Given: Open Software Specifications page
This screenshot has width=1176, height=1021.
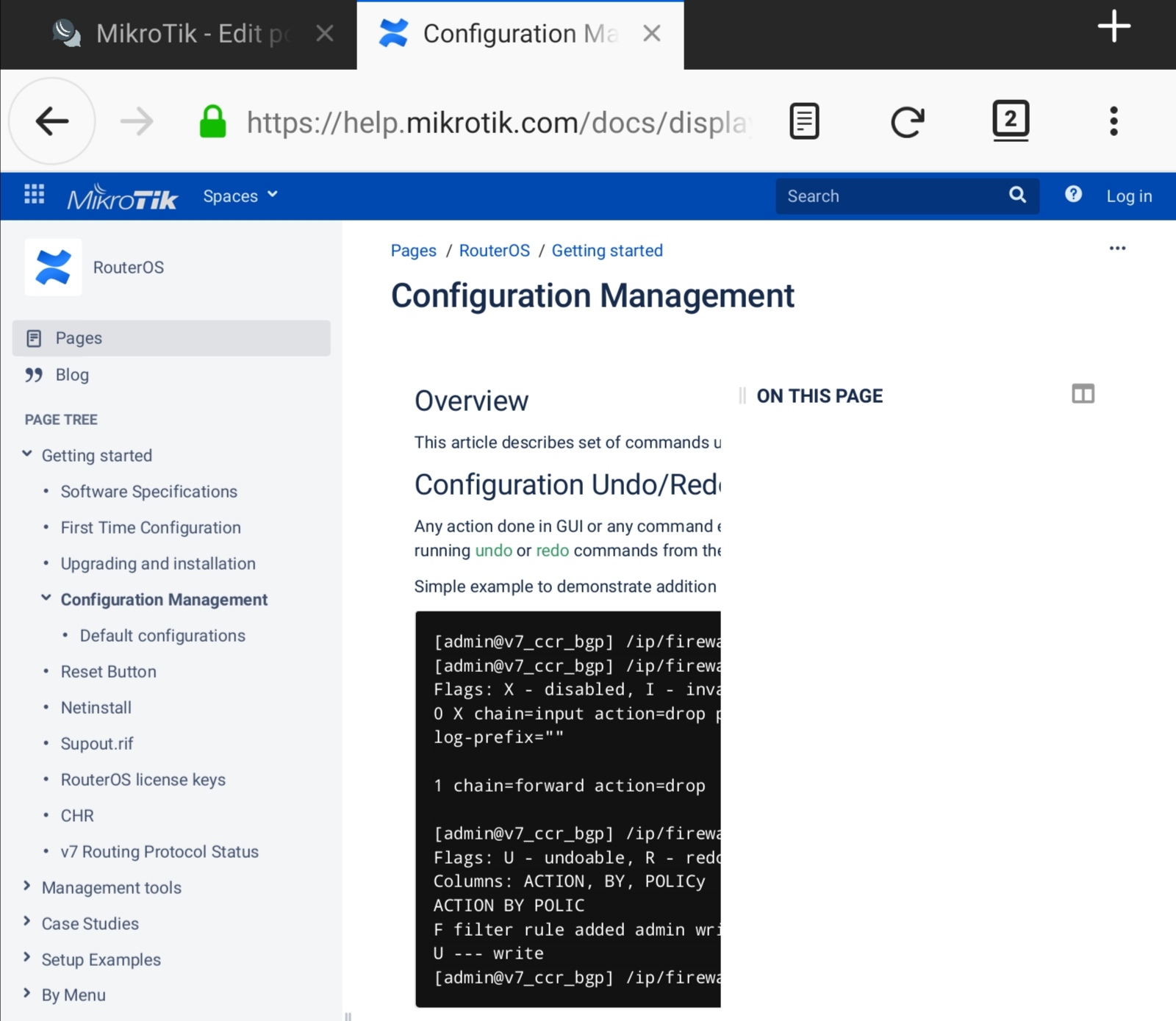Looking at the screenshot, I should point(148,492).
